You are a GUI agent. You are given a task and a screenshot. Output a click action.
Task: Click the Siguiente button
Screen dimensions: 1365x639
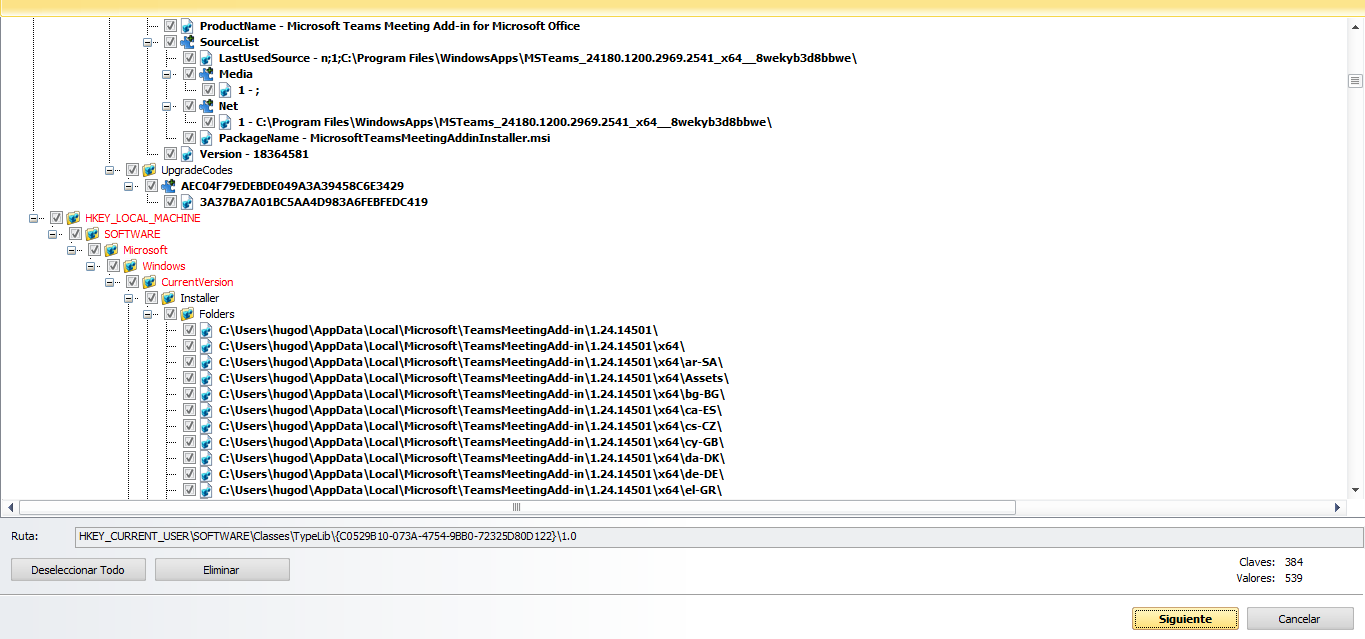tap(1185, 619)
